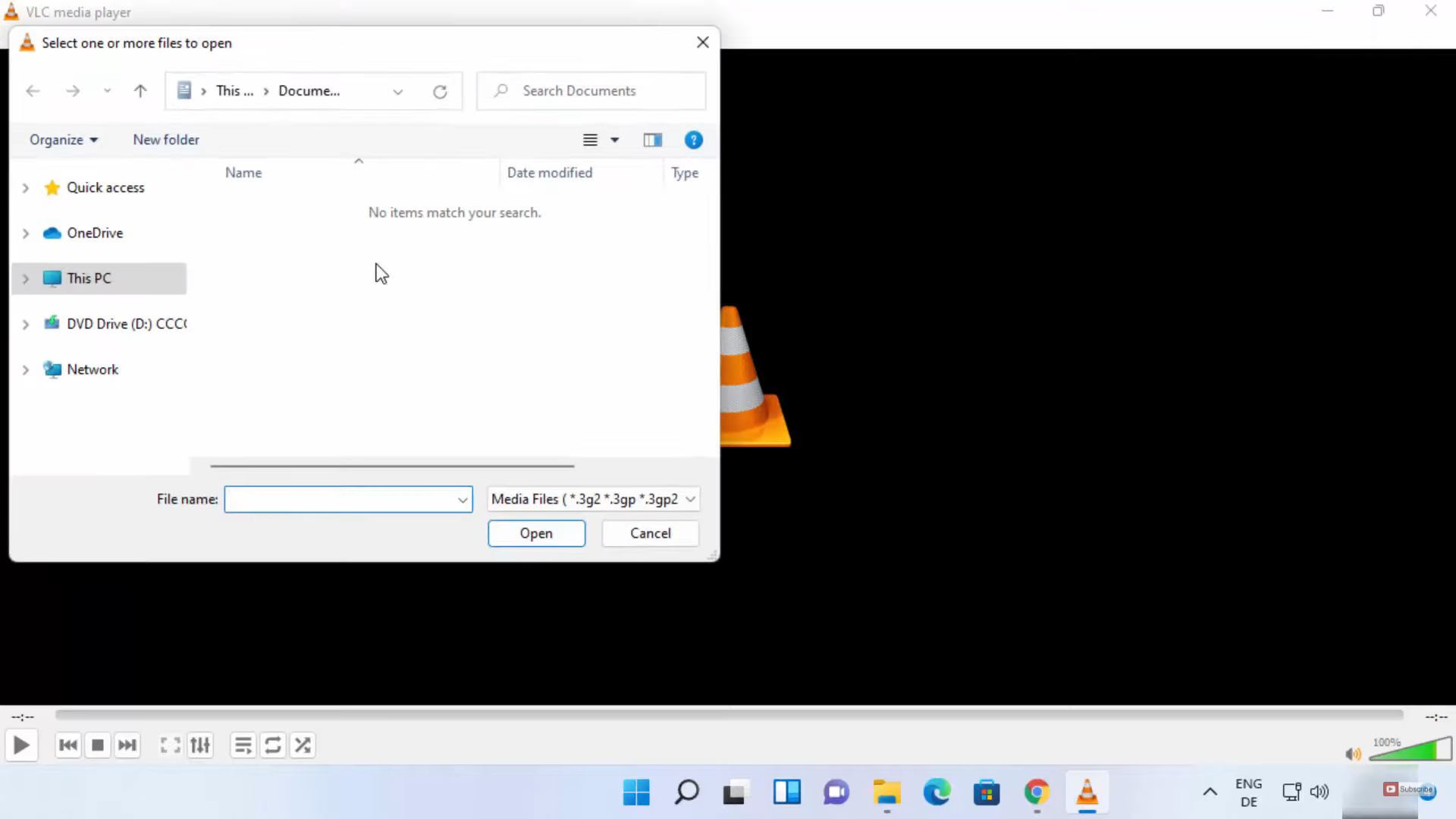Click the VLC play button
The width and height of the screenshot is (1456, 819).
coord(21,745)
